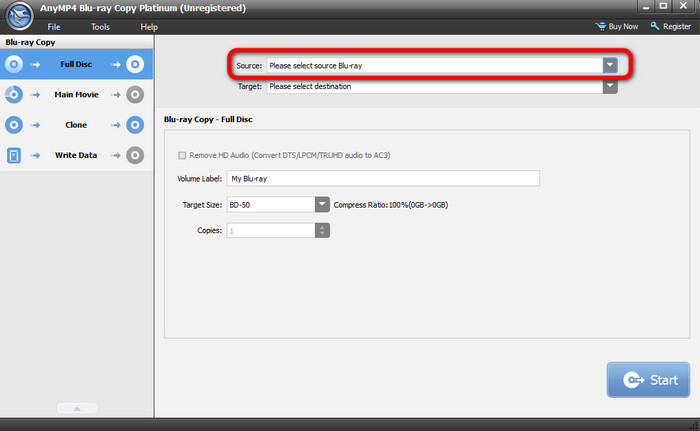Click the AnyMP4 application logo icon
This screenshot has width=700, height=431.
19,16
